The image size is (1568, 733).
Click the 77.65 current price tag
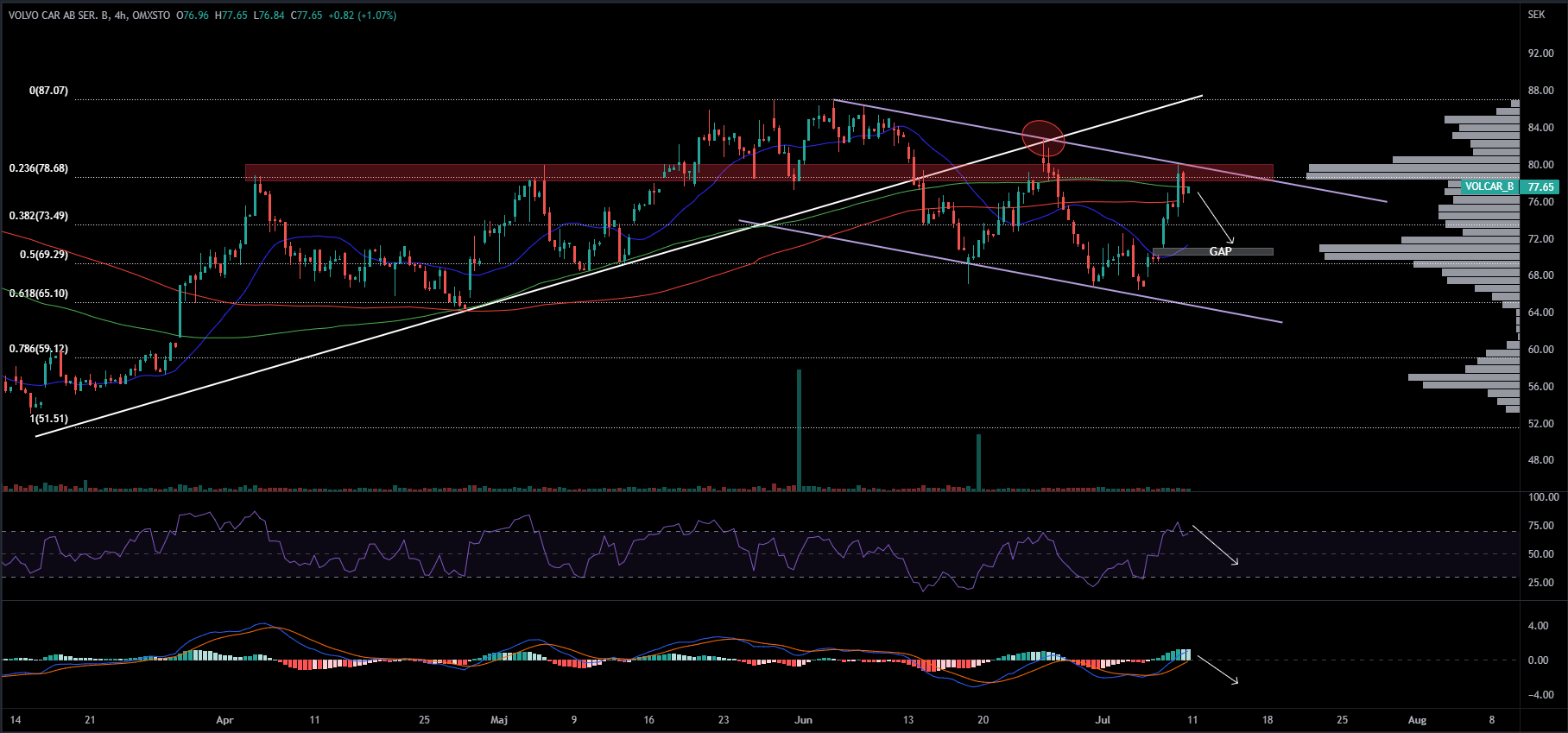coord(1540,186)
